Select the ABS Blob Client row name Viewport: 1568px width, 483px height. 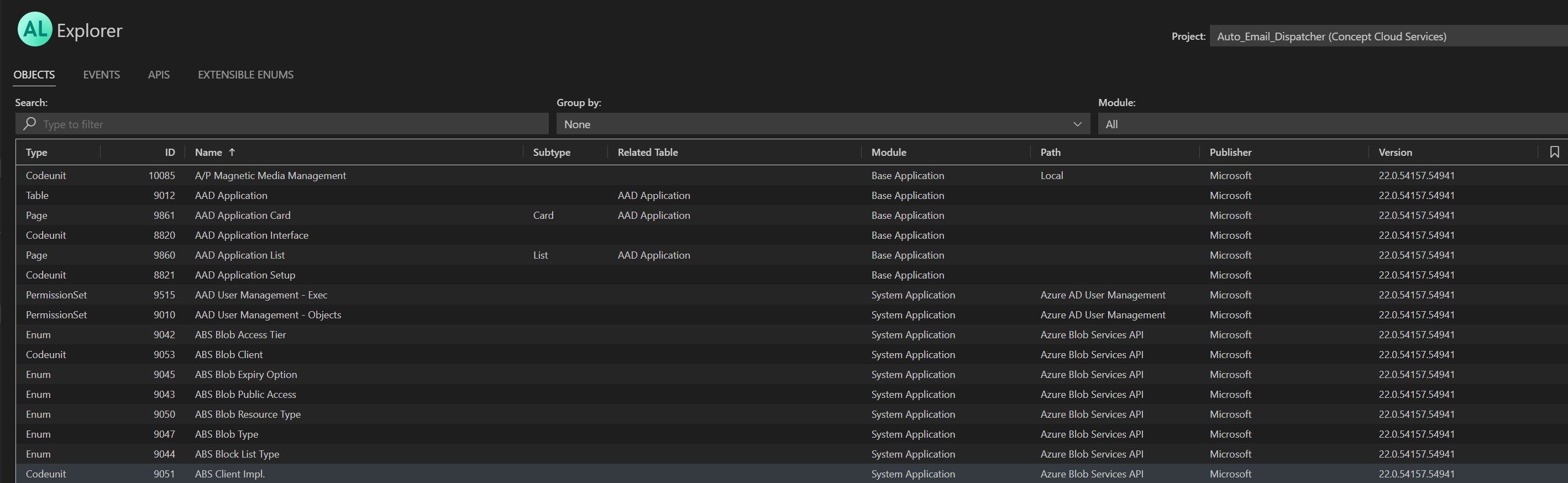pos(229,355)
